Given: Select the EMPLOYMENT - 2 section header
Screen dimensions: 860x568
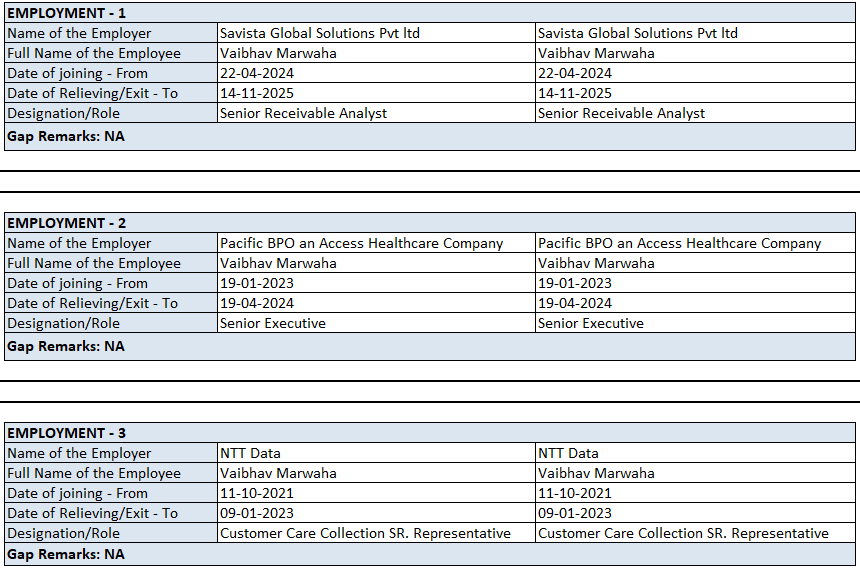Looking at the screenshot, I should (429, 223).
